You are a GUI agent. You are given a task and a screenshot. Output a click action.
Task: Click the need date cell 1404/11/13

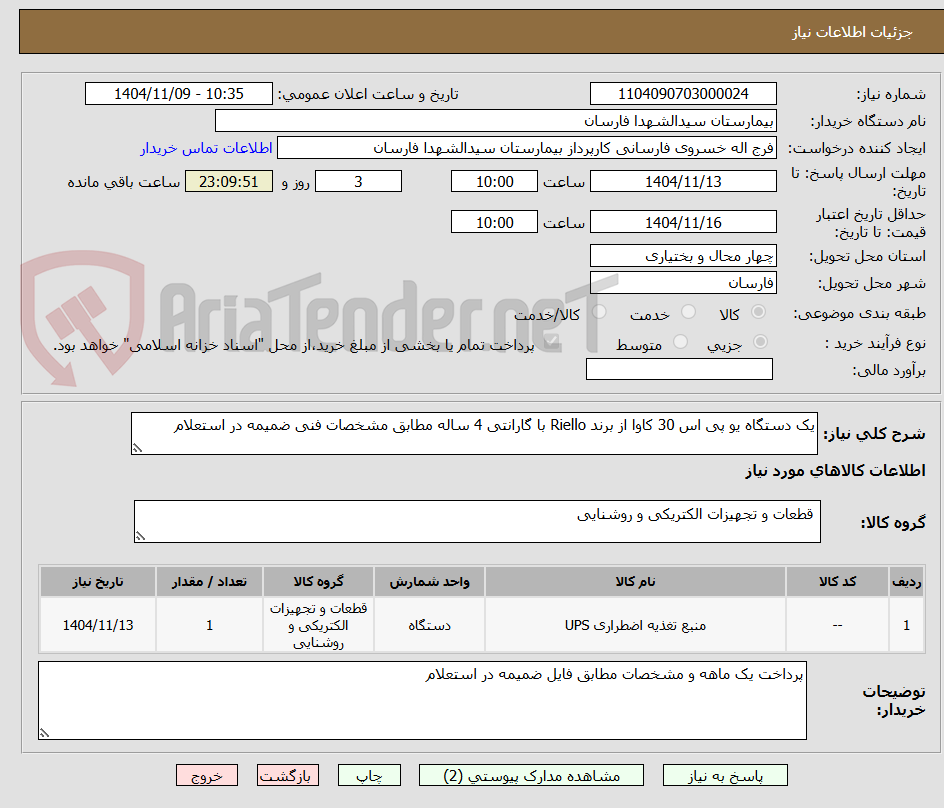[98, 626]
